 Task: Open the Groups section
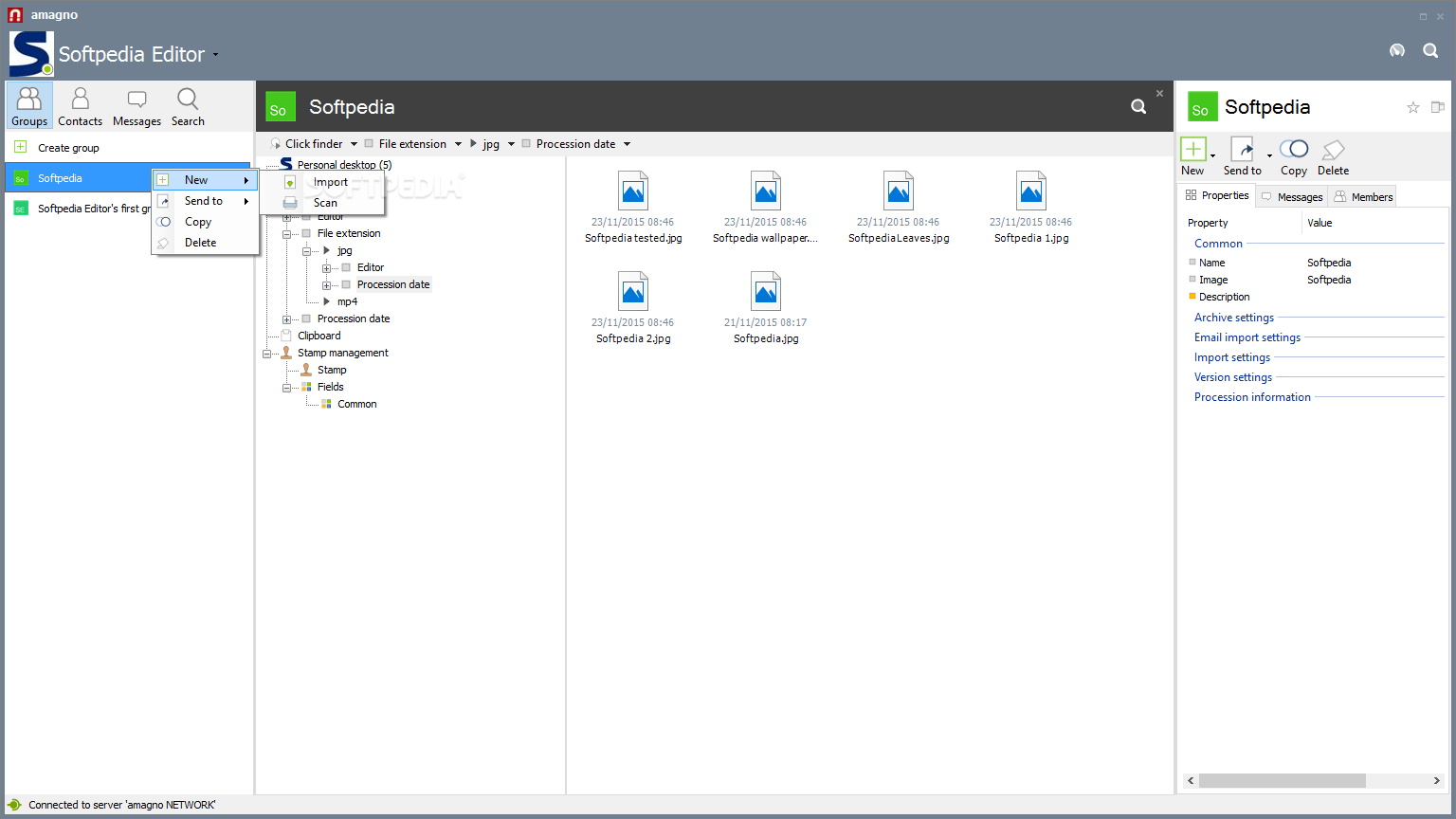point(29,105)
